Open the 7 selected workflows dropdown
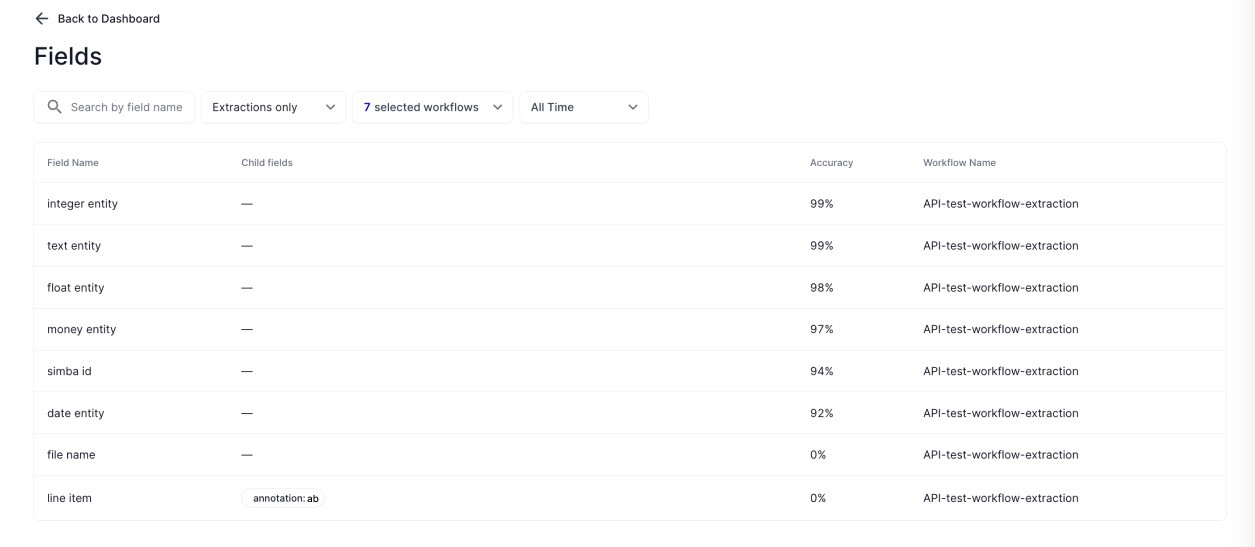Screen dimensions: 1255x547 click(x=432, y=107)
